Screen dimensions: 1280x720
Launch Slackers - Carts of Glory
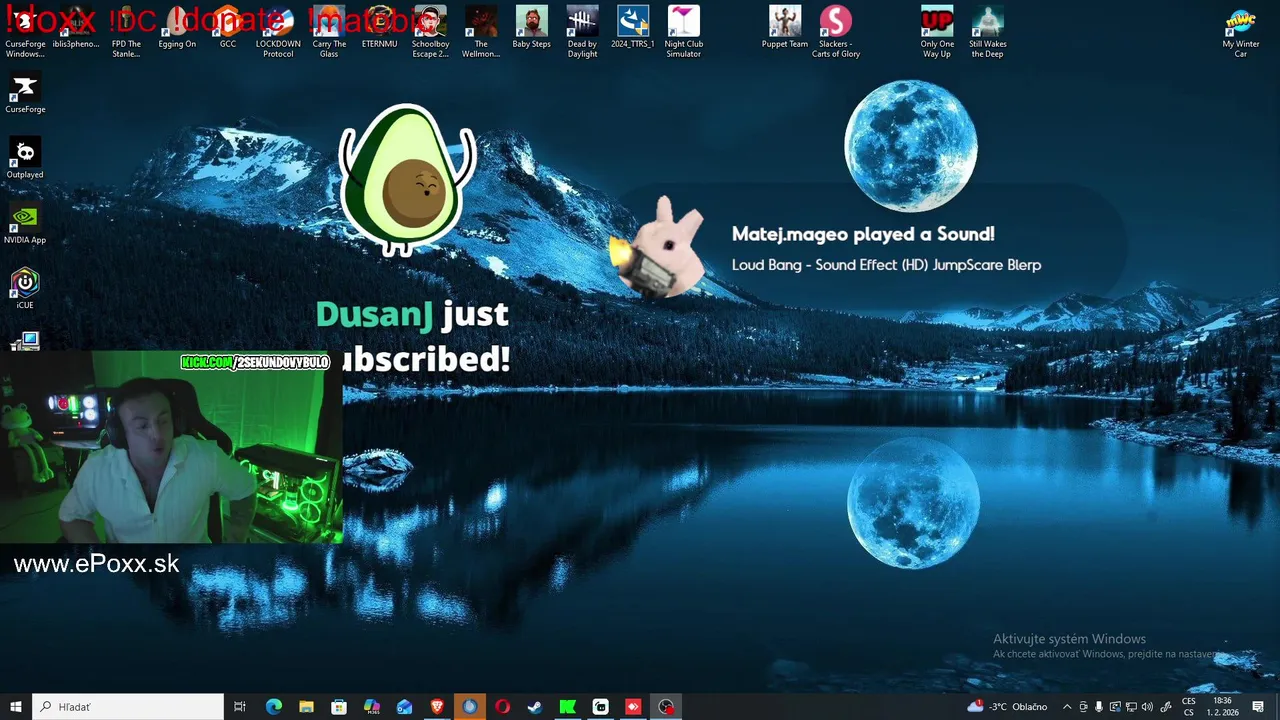[836, 32]
